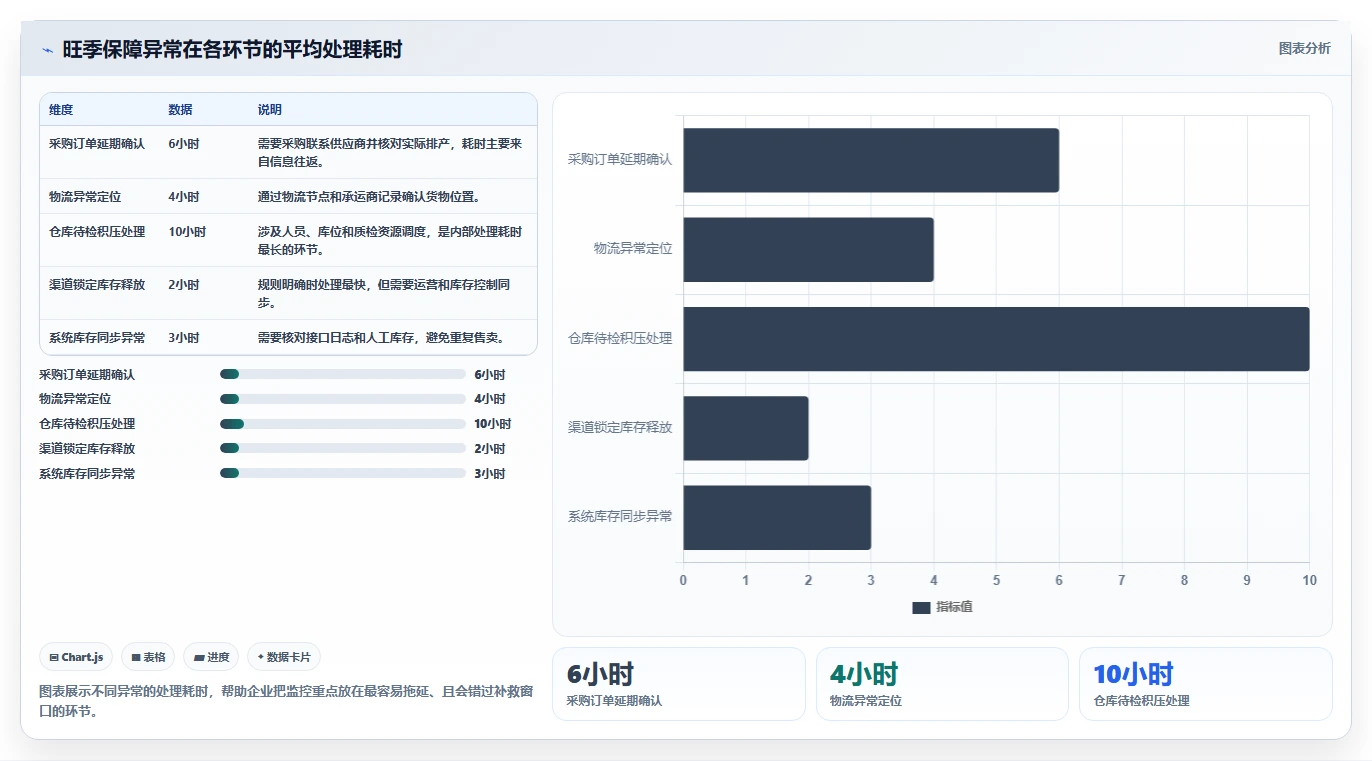Click the 2小时 value in the table
Image resolution: width=1372 pixels, height=761 pixels.
(184, 285)
